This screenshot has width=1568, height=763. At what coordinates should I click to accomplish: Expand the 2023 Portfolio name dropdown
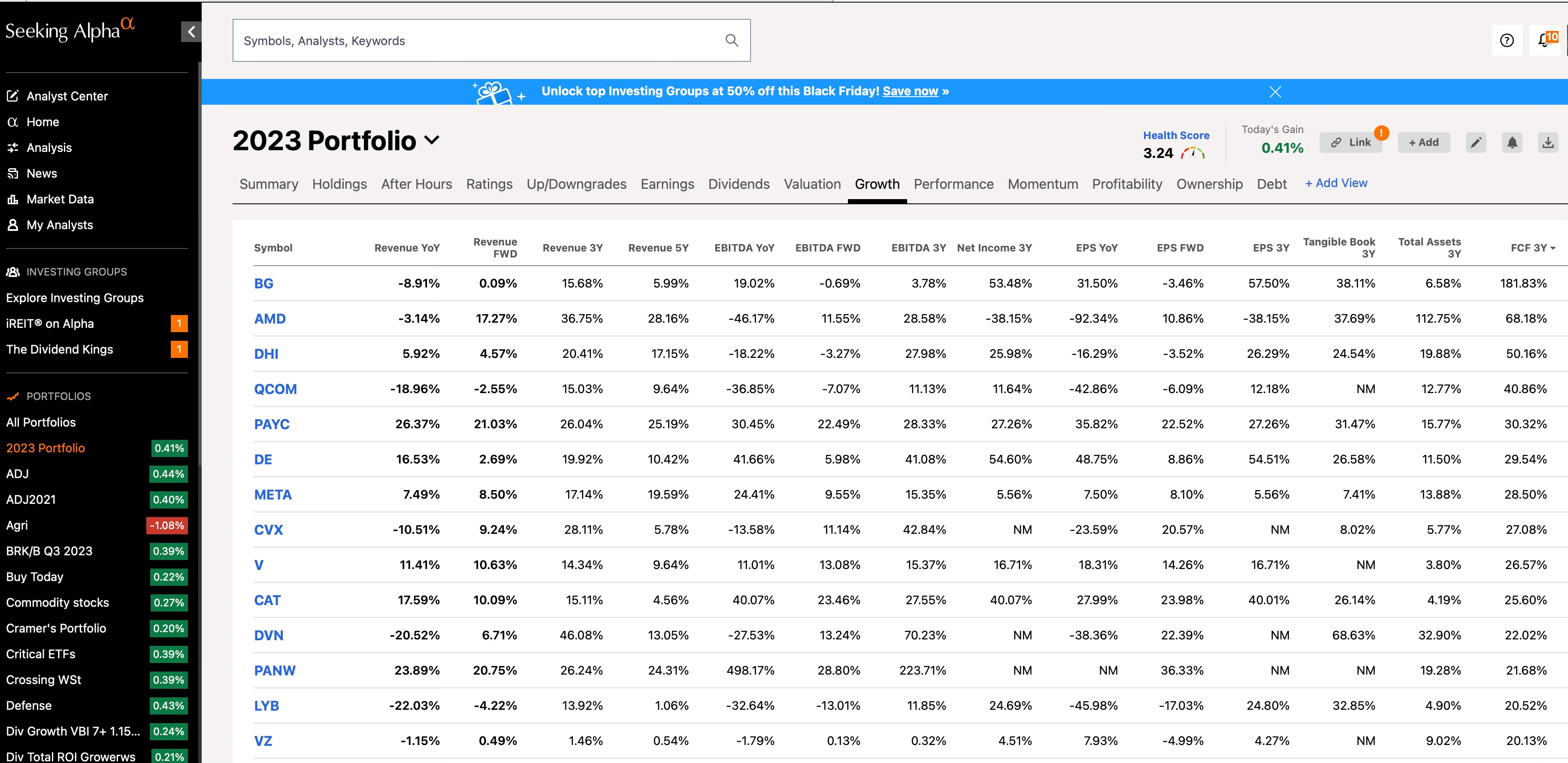[x=432, y=140]
